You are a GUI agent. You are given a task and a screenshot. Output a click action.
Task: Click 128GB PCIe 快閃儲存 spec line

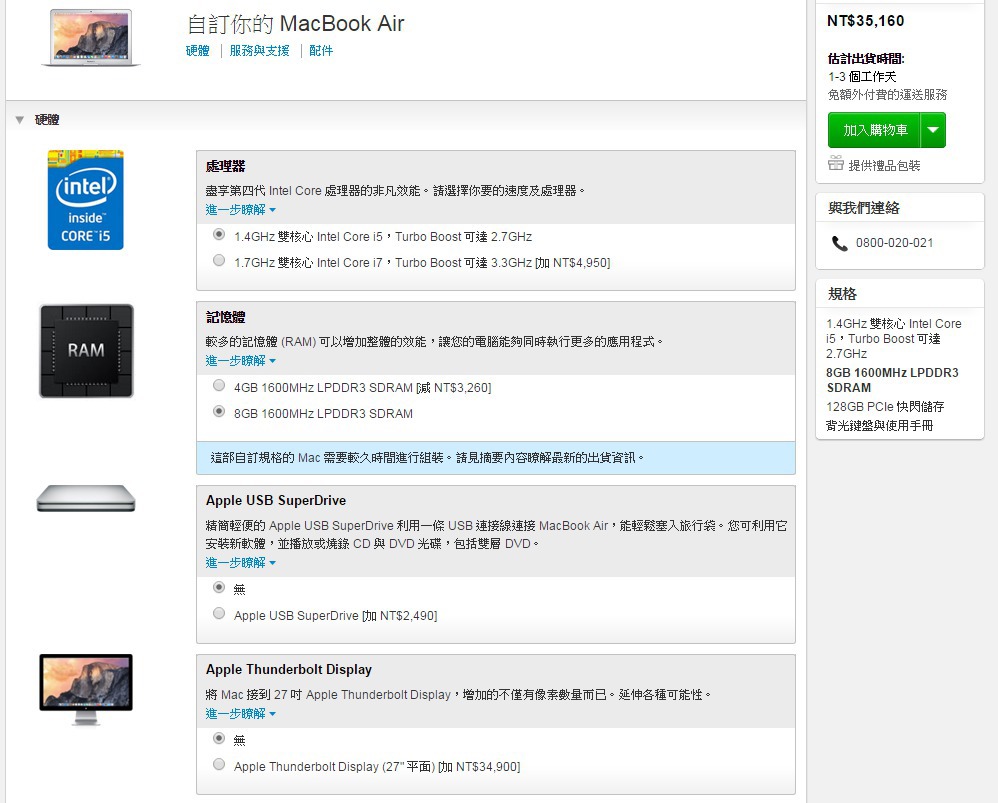click(x=885, y=407)
